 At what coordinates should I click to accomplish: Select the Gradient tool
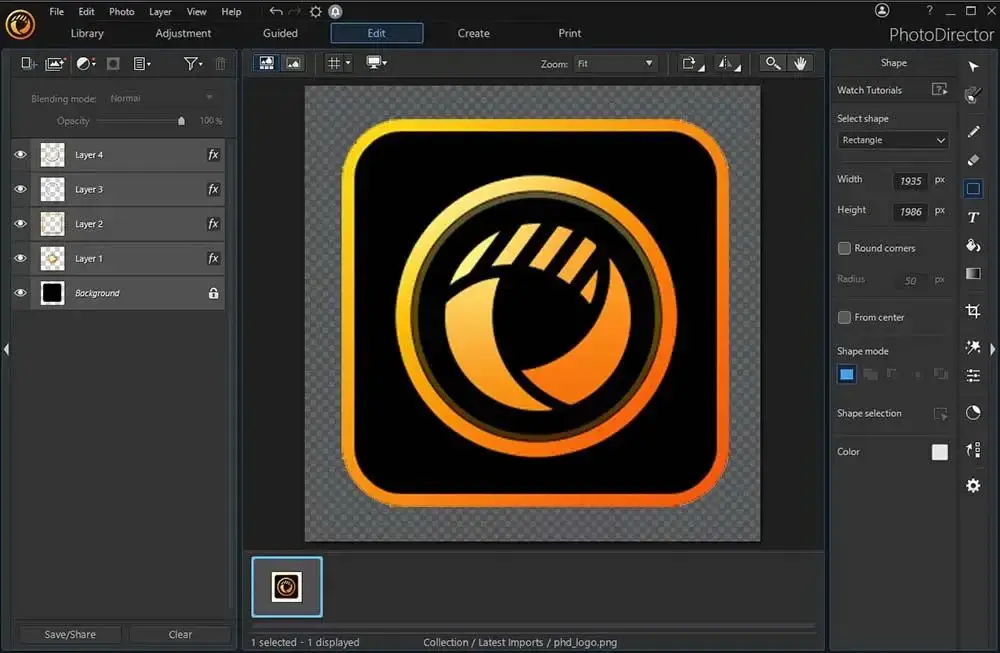pyautogui.click(x=973, y=274)
